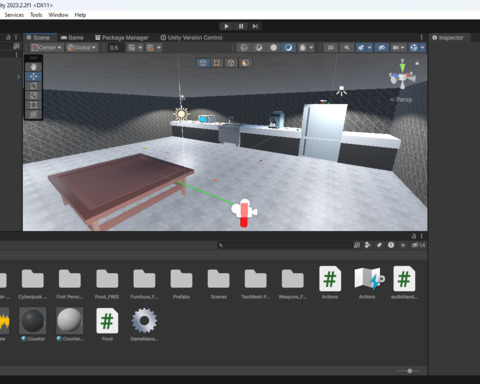
Task: Click the draw mode globe icon
Action: click(244, 48)
